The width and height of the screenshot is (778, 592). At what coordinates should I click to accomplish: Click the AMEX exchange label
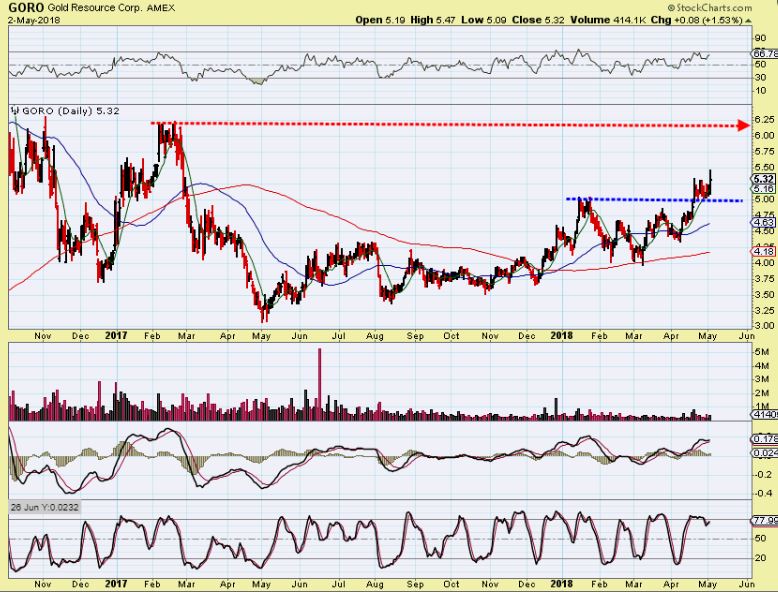[x=161, y=8]
